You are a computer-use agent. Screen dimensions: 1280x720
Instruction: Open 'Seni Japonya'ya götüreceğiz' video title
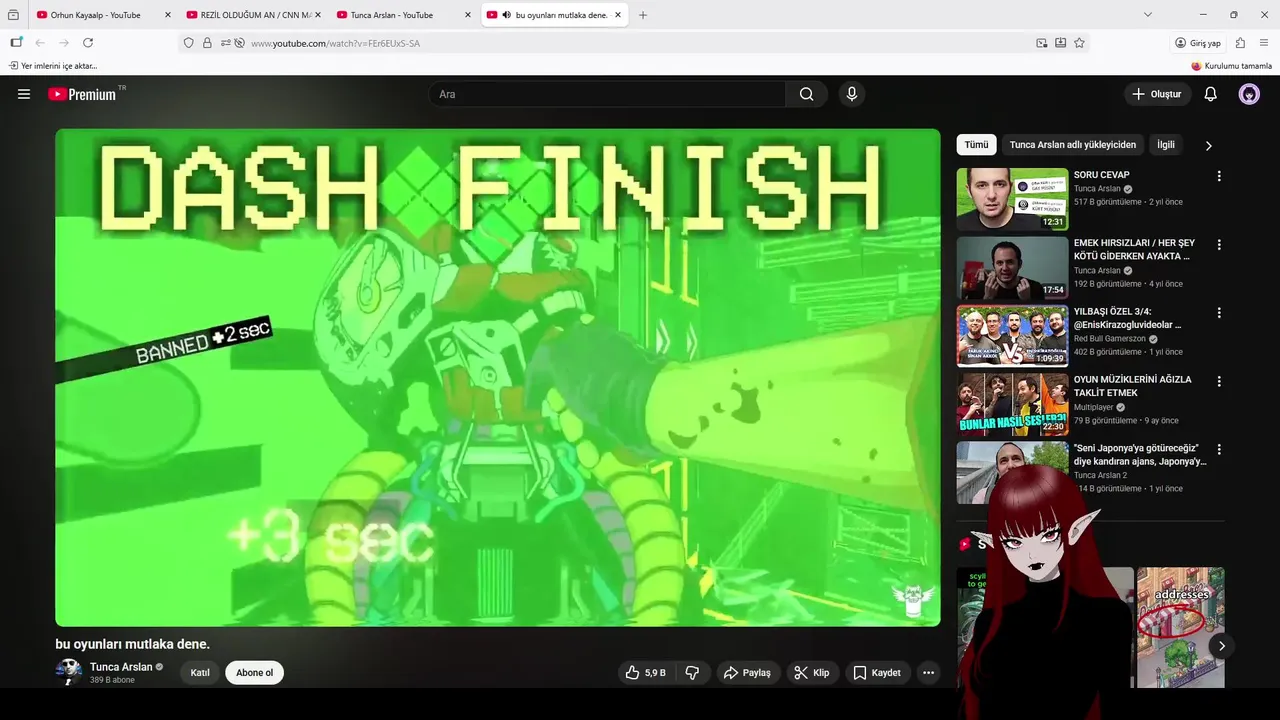(x=1140, y=455)
